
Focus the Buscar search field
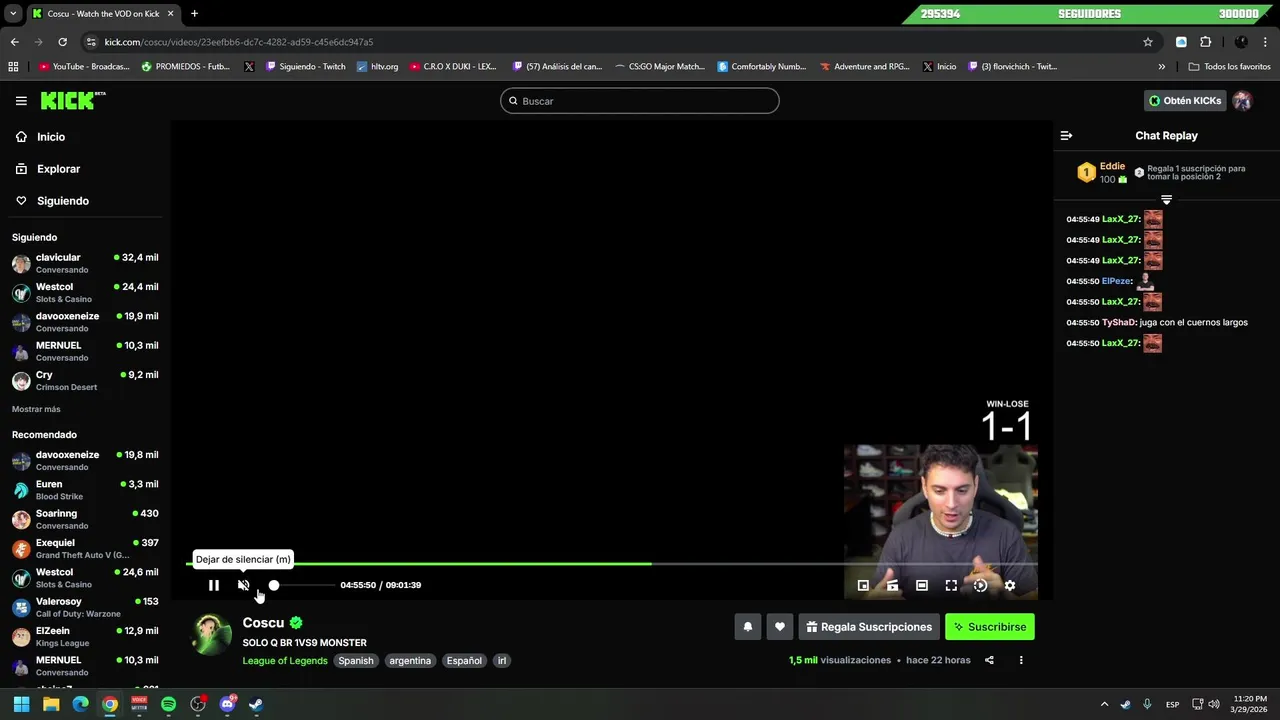click(x=640, y=101)
